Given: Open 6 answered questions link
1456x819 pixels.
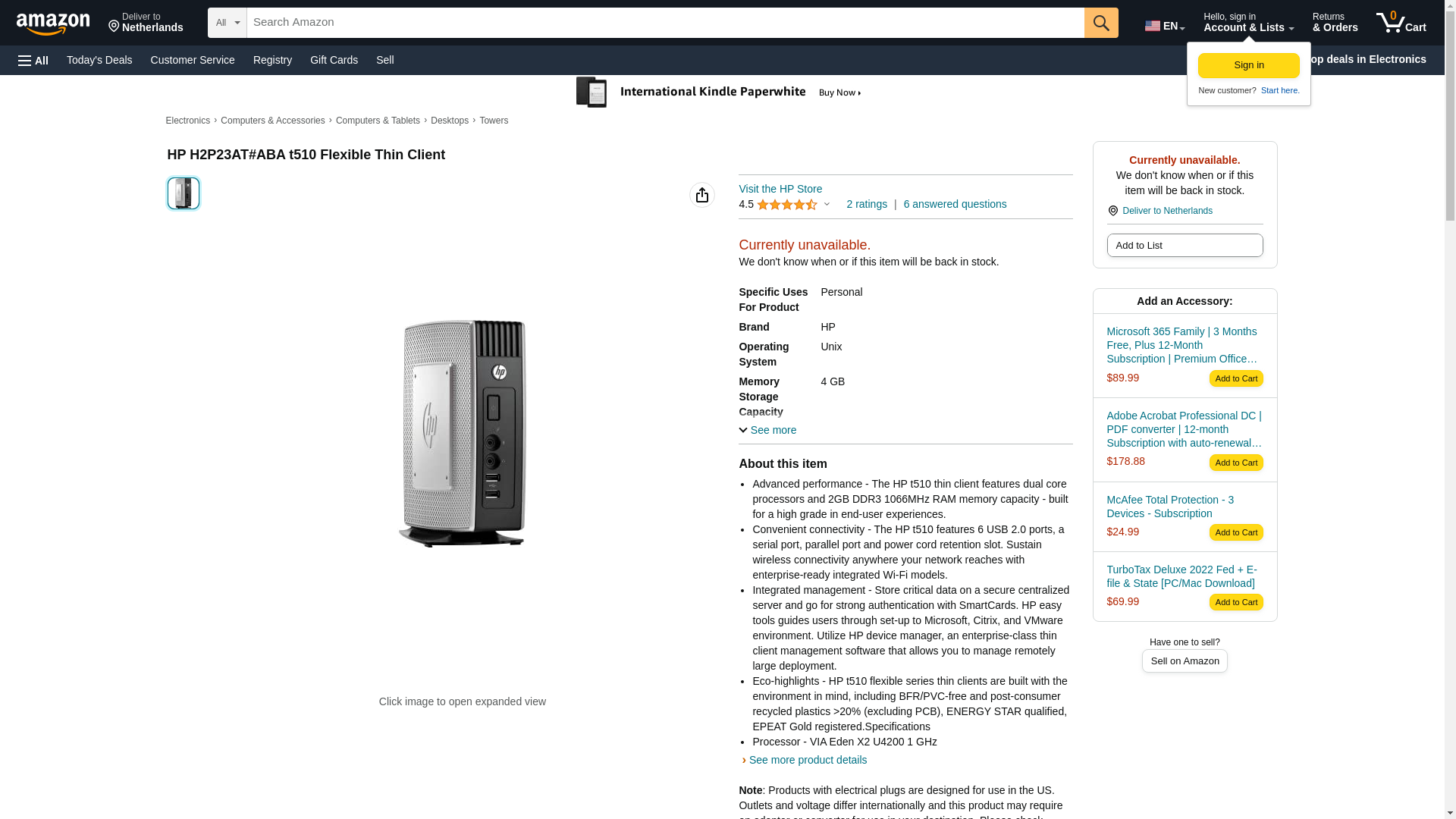Looking at the screenshot, I should pyautogui.click(x=955, y=204).
